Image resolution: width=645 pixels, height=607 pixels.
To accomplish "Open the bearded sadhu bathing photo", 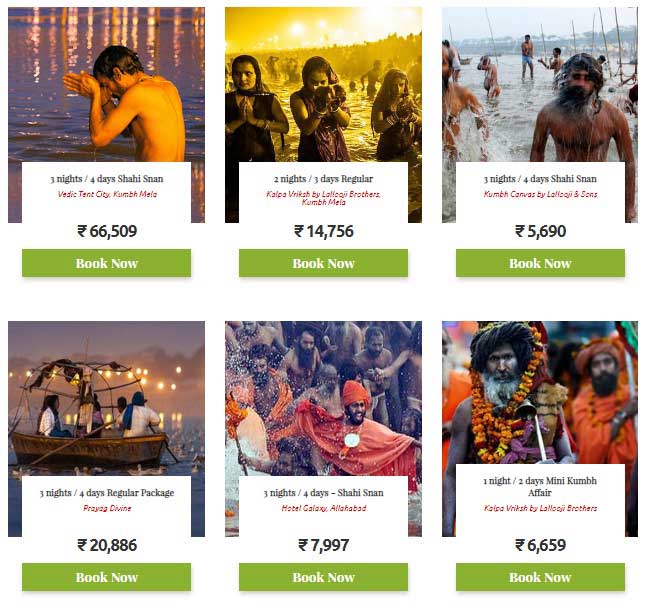I will 540,84.
